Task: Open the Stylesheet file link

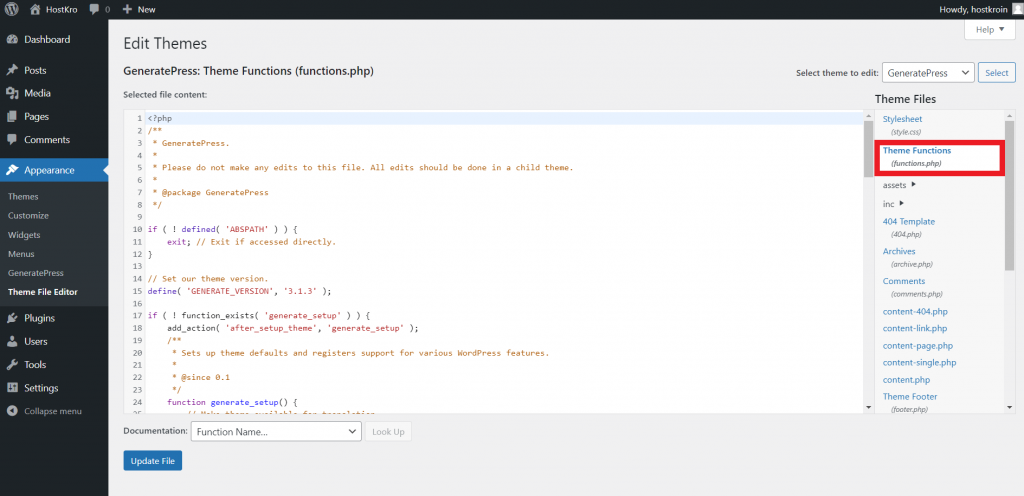Action: coord(903,119)
